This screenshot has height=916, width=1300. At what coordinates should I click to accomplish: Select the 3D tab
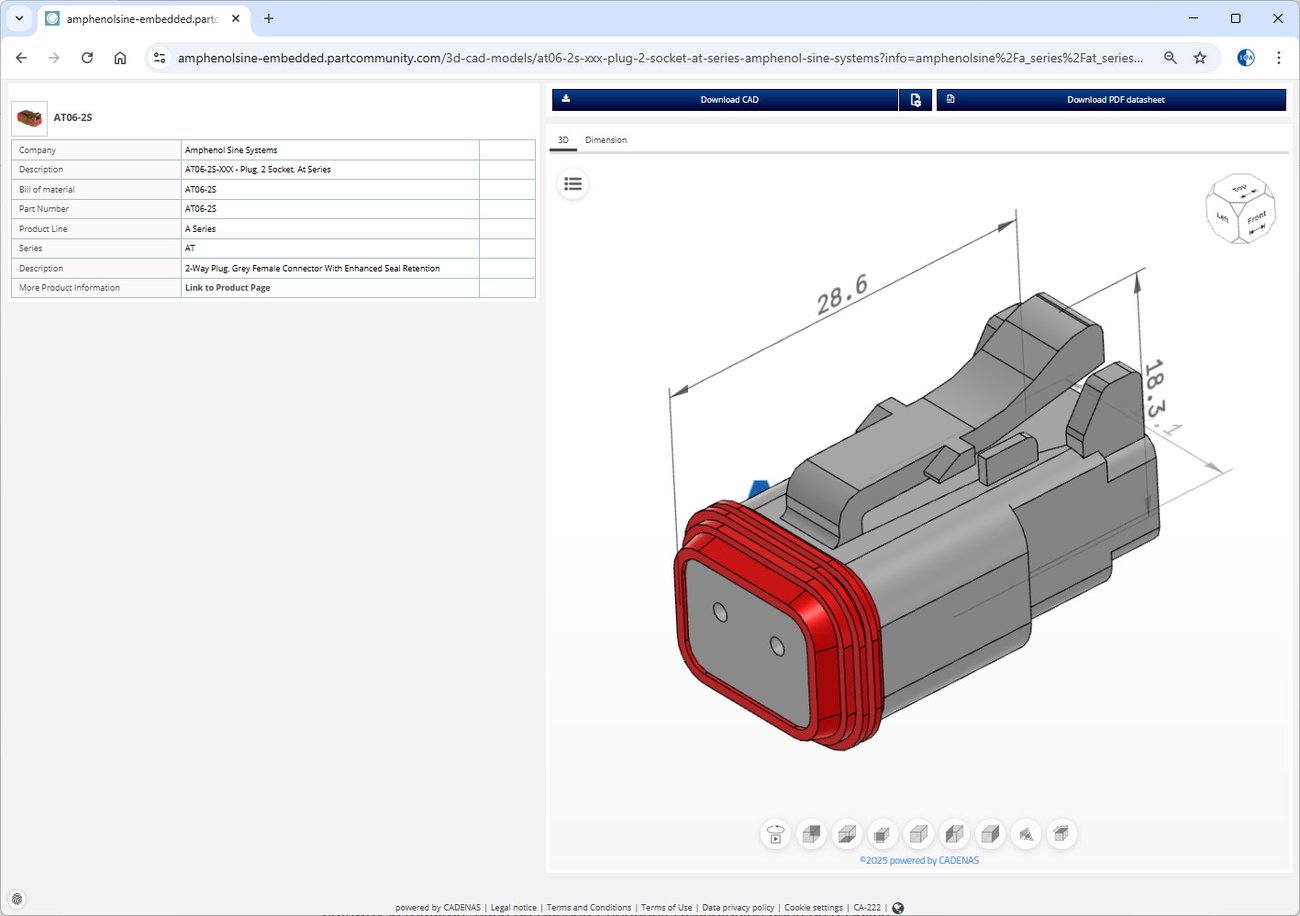(563, 140)
